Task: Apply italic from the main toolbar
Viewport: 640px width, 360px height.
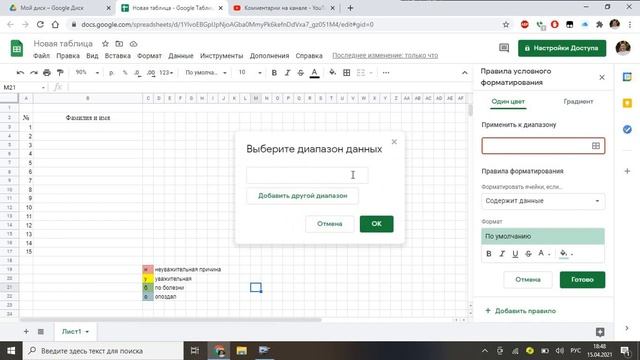Action: click(287, 73)
